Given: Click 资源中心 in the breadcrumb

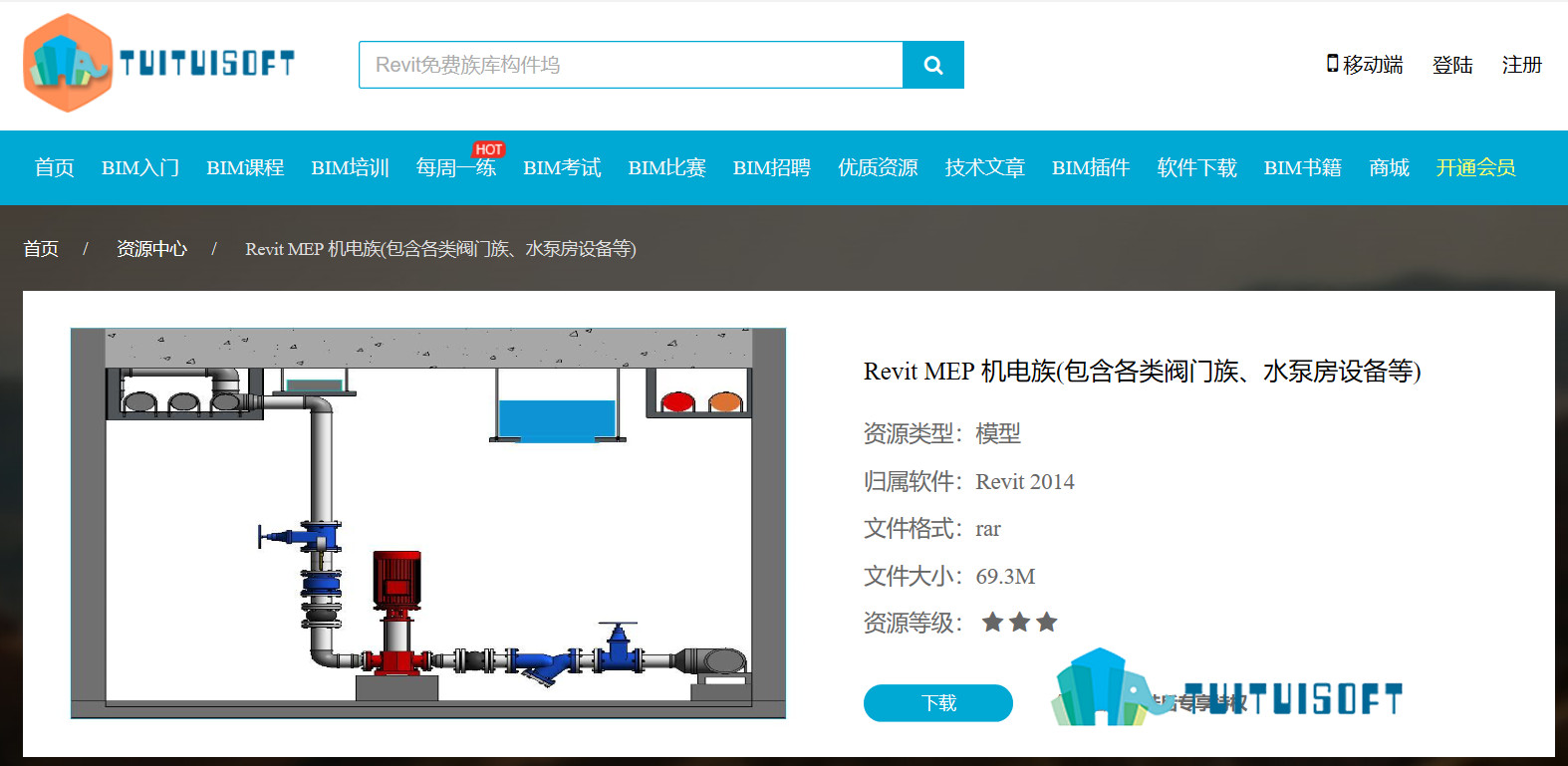Looking at the screenshot, I should (151, 249).
